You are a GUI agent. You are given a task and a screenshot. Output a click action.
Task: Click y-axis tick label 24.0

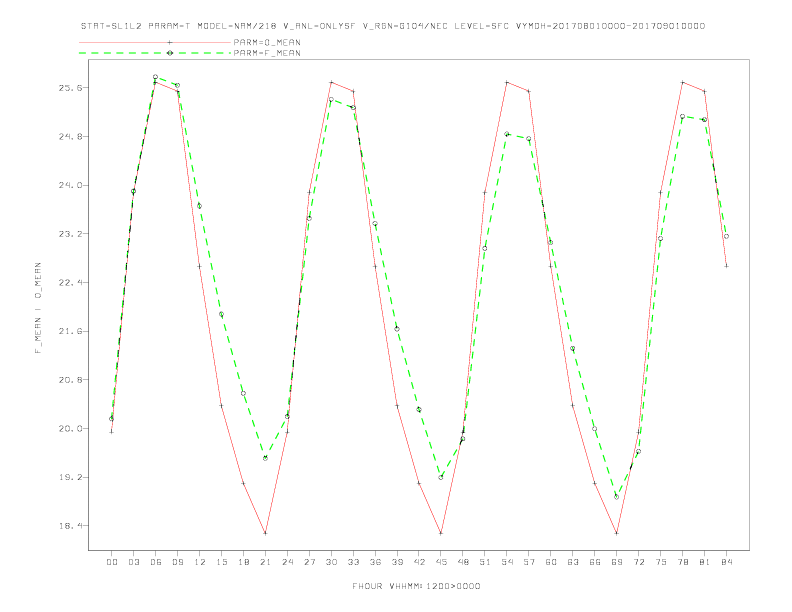click(68, 185)
